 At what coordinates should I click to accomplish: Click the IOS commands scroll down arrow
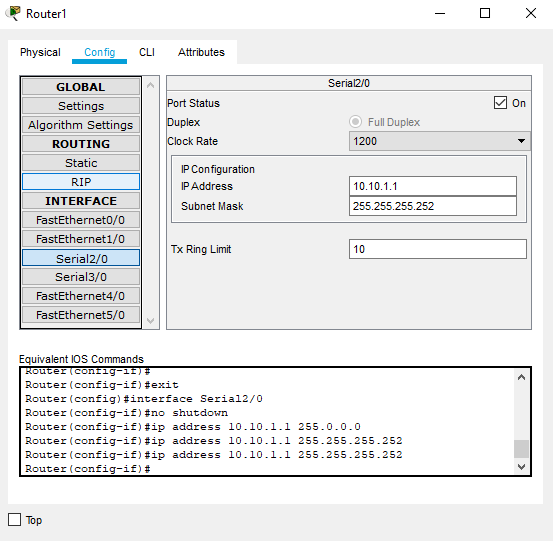521,467
